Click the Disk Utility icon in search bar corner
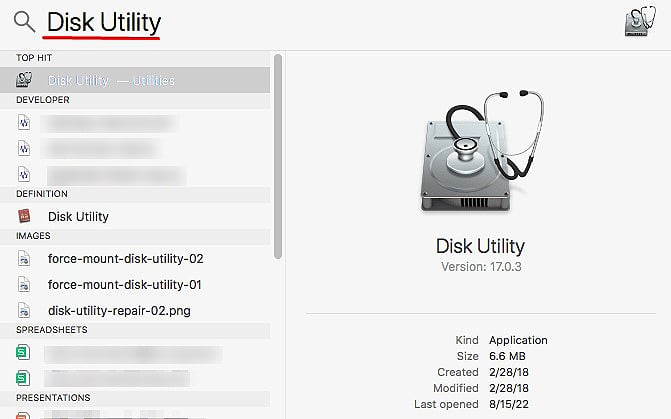The width and height of the screenshot is (671, 419). click(640, 21)
